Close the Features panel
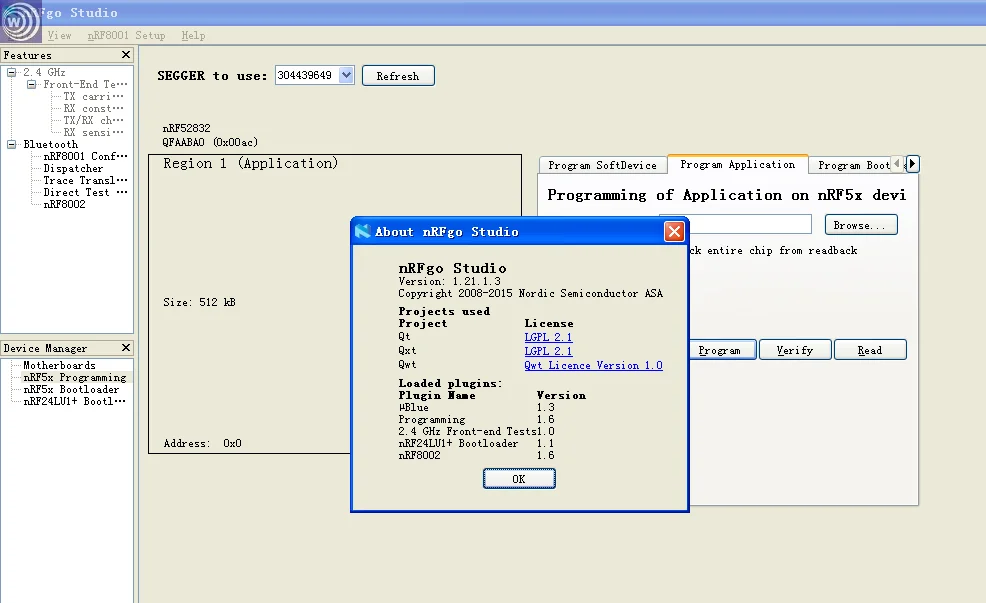This screenshot has width=986, height=603. point(126,55)
